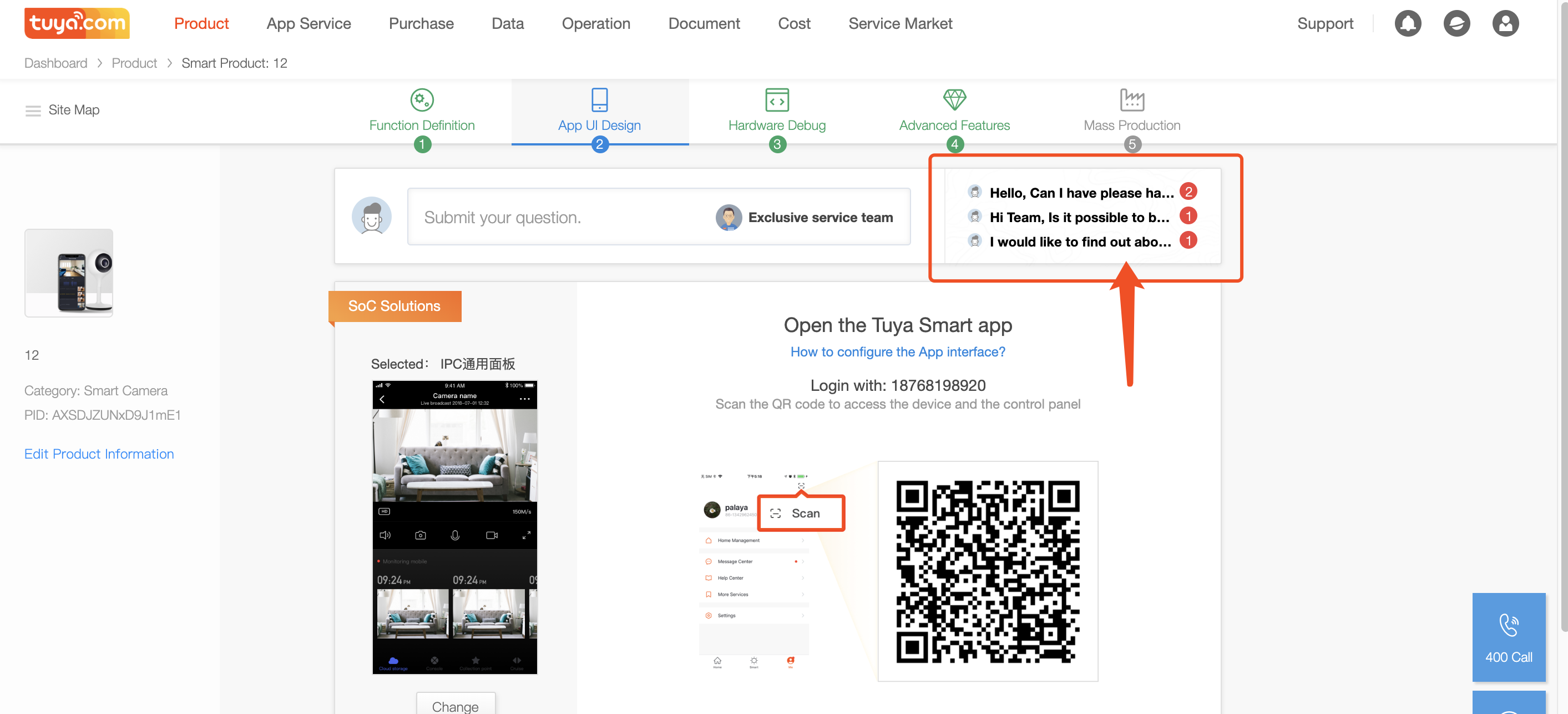Click the smart camera product thumbnail
The image size is (1568, 714).
tap(69, 273)
